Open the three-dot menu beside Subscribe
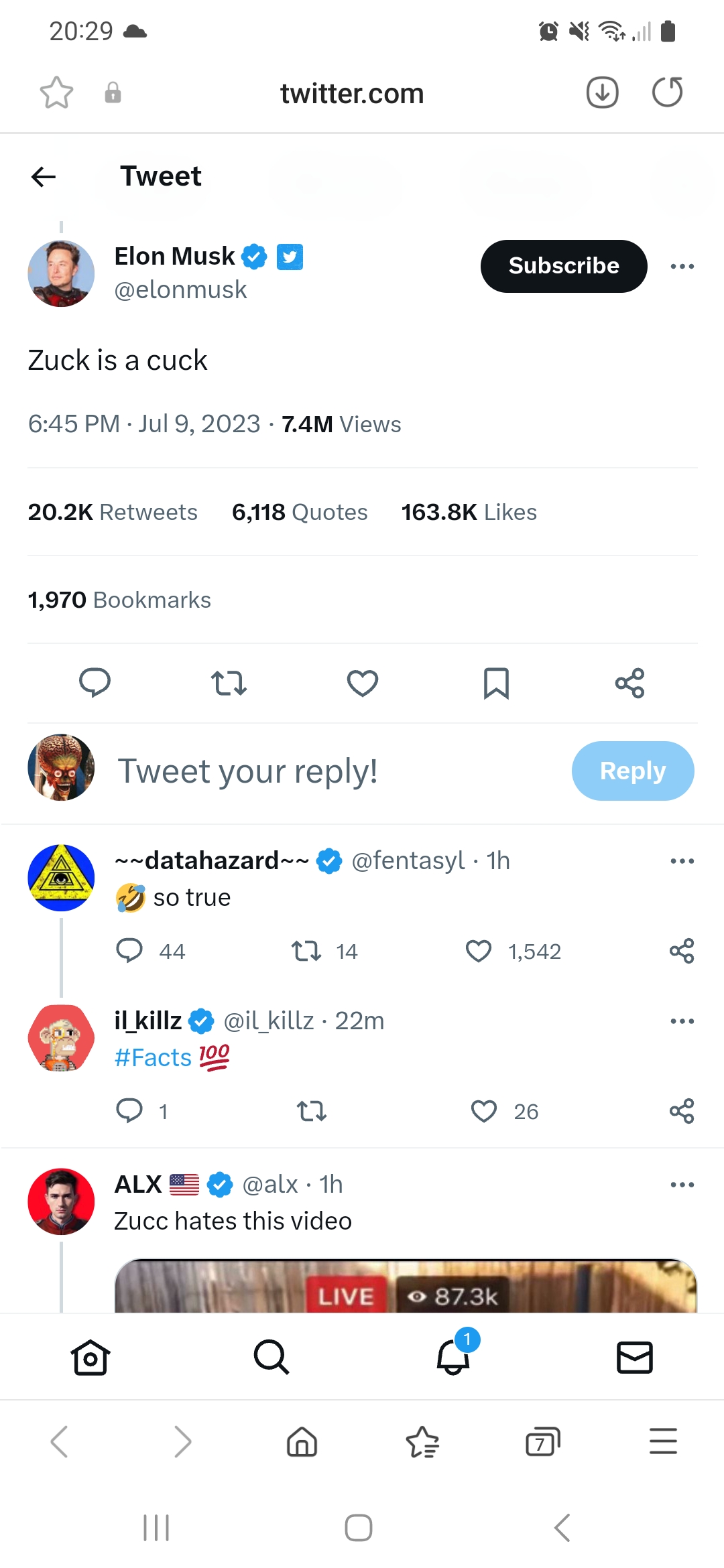 pyautogui.click(x=682, y=267)
